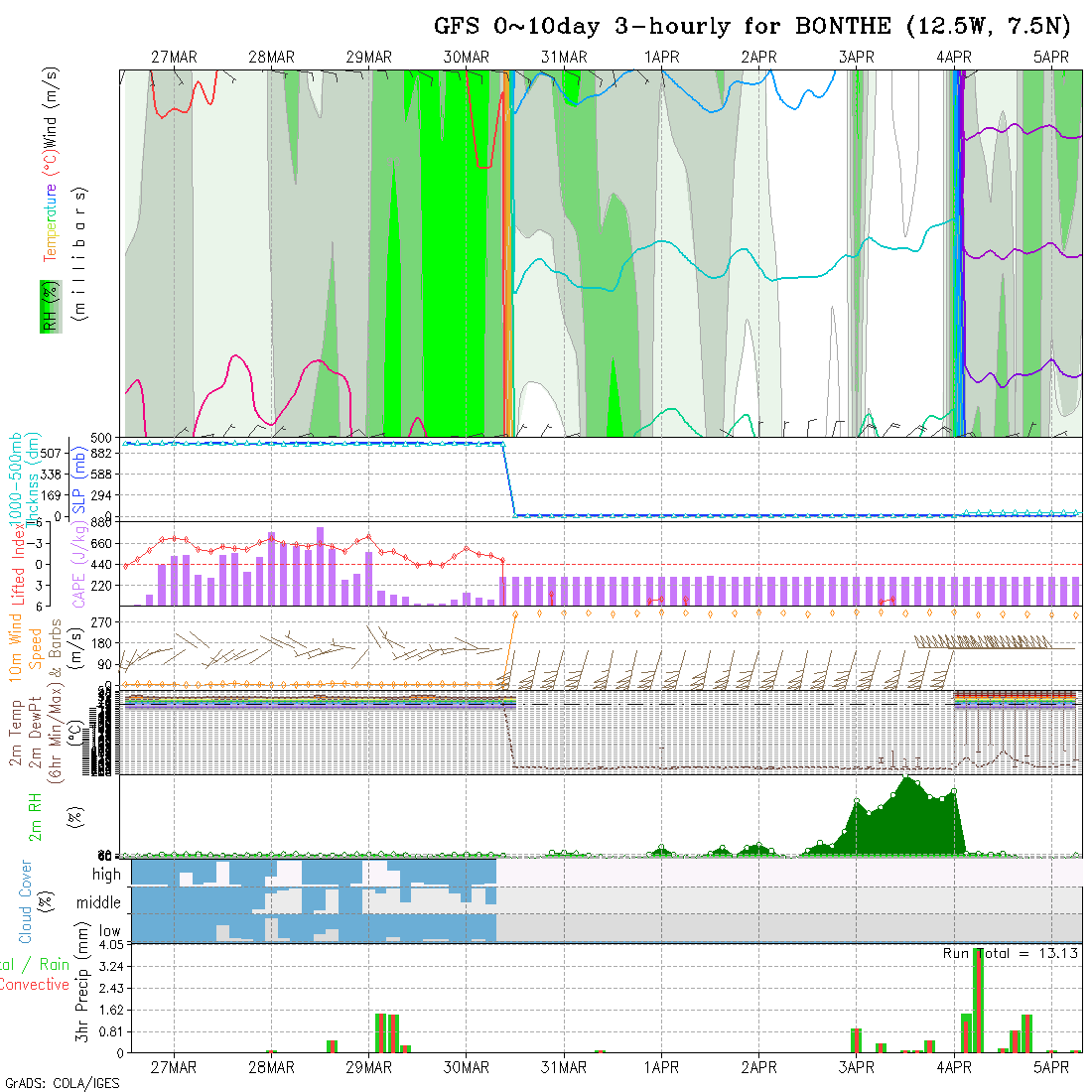Click the Run Total = 13.13 text
This screenshot has width=1092, height=1092.
pyautogui.click(x=1011, y=953)
